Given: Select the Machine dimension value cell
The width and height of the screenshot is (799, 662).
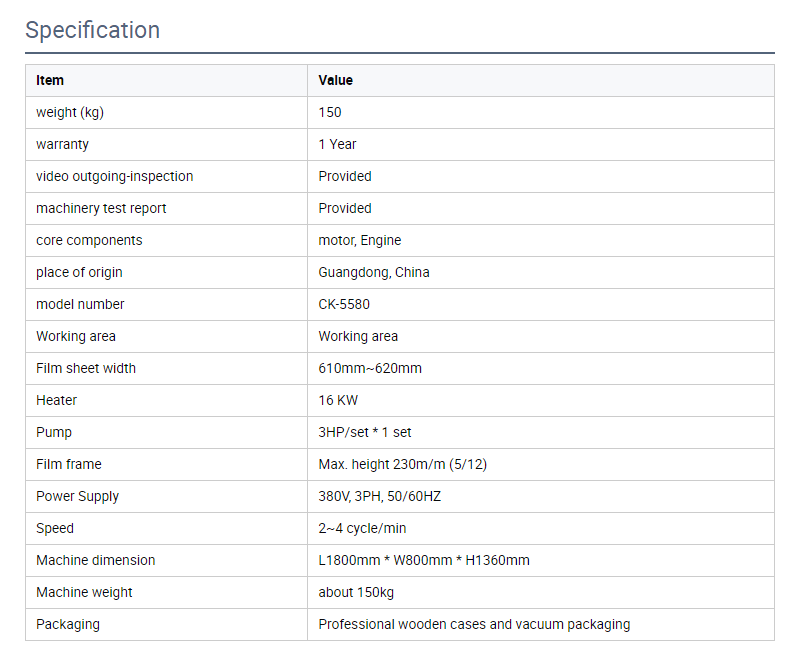Looking at the screenshot, I should click(541, 561).
